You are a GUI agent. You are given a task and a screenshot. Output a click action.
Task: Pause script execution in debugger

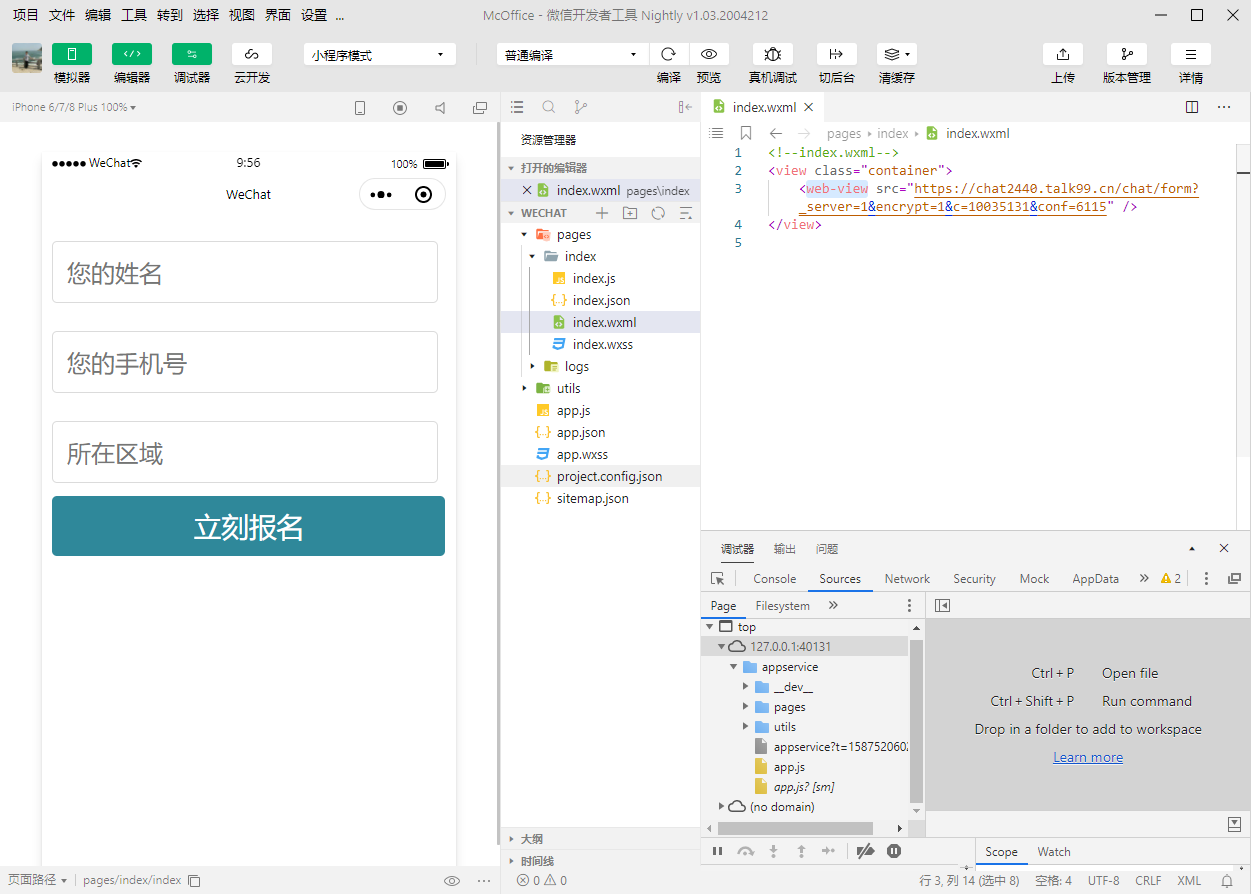click(717, 851)
